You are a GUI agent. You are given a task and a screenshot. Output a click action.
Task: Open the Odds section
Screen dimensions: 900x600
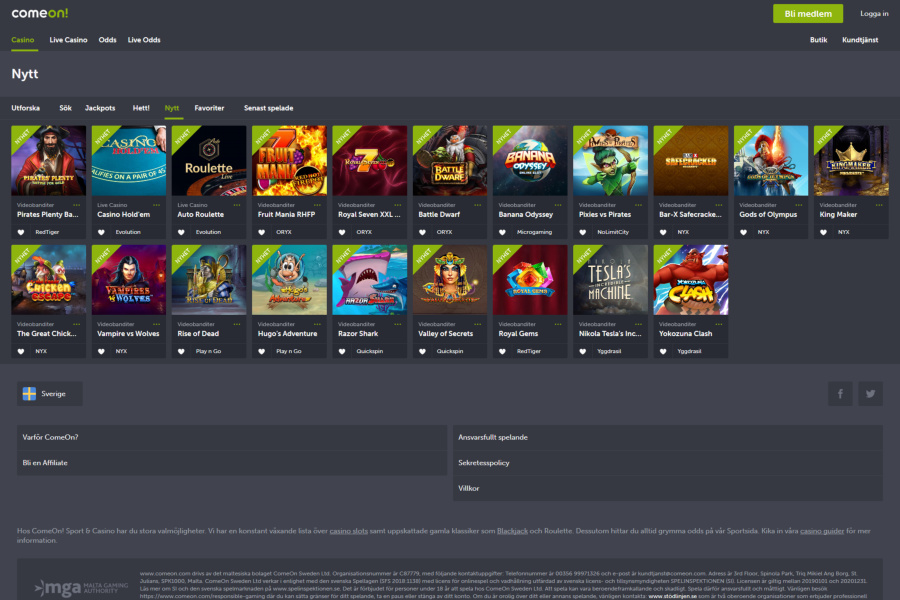(107, 40)
